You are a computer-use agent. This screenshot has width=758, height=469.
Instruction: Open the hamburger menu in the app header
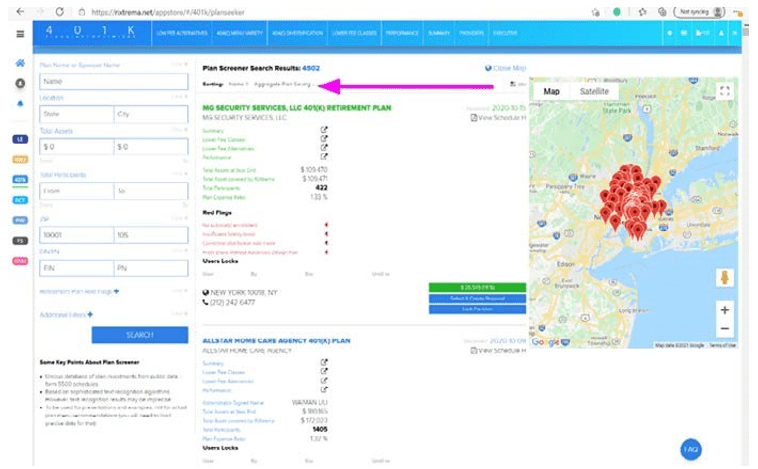(20, 34)
